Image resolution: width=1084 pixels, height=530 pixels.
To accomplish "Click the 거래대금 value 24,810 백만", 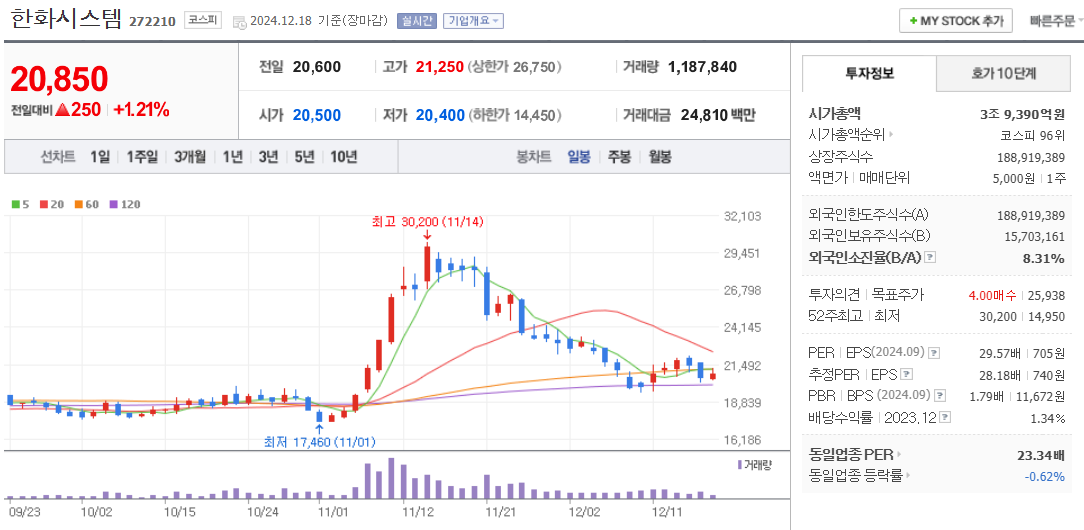I will point(718,115).
